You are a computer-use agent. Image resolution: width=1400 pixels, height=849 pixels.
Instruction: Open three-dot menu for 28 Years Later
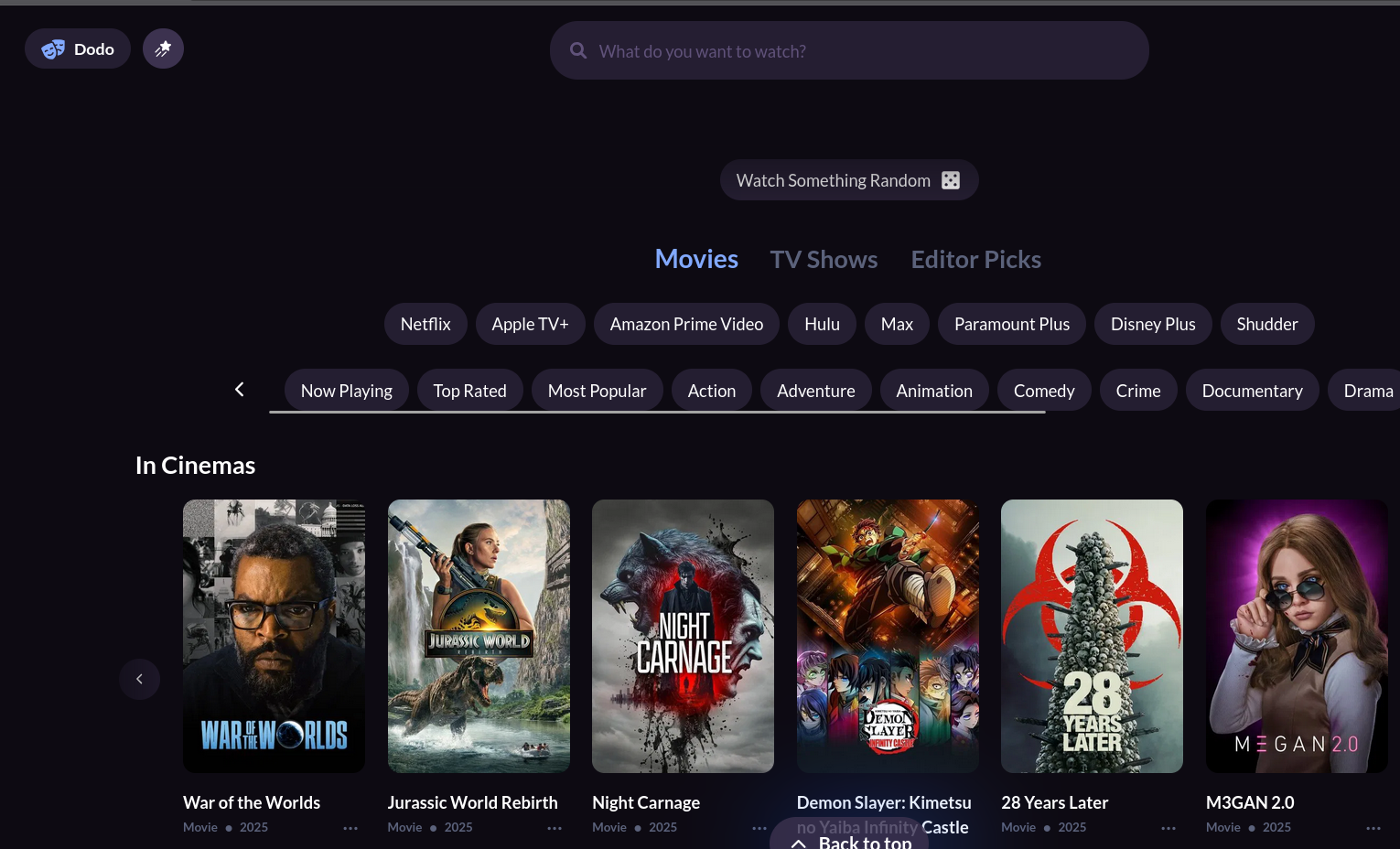[1168, 828]
